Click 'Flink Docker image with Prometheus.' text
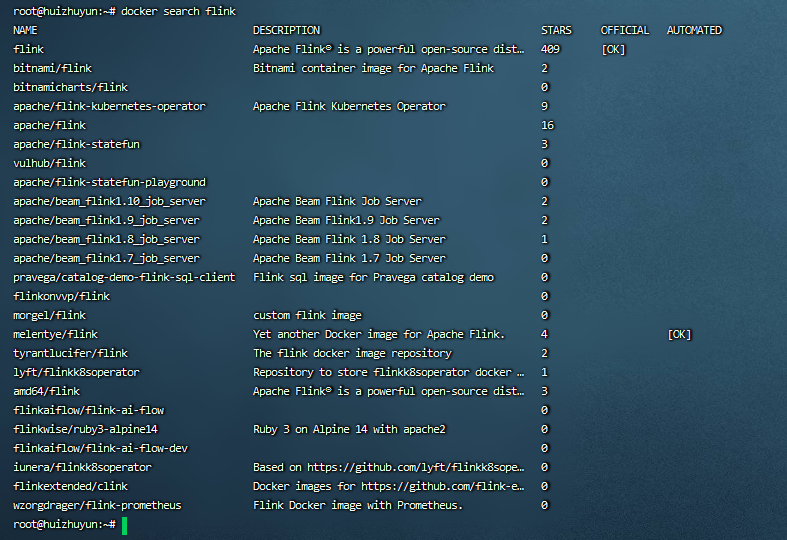787x540 pixels. tap(358, 505)
